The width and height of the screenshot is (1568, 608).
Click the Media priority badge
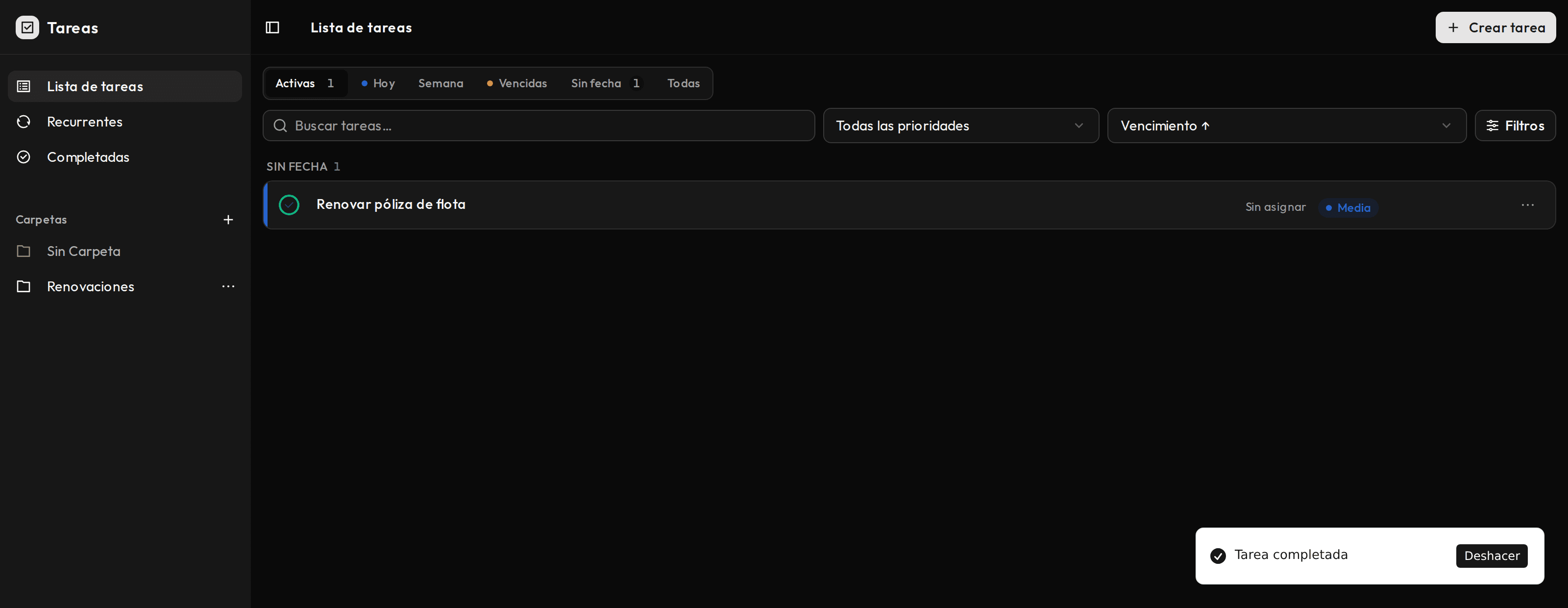point(1347,208)
